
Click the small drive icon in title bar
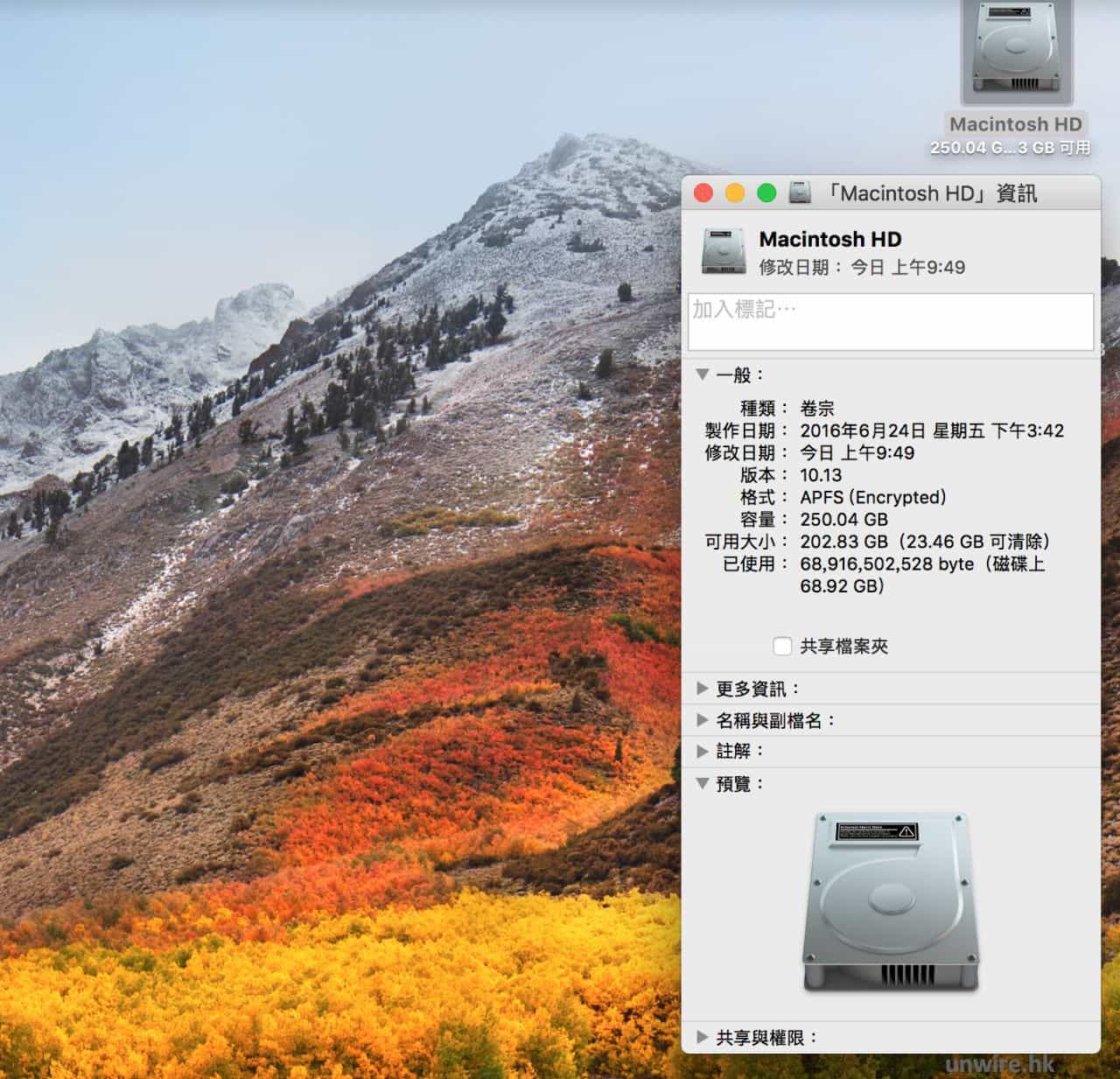(800, 193)
